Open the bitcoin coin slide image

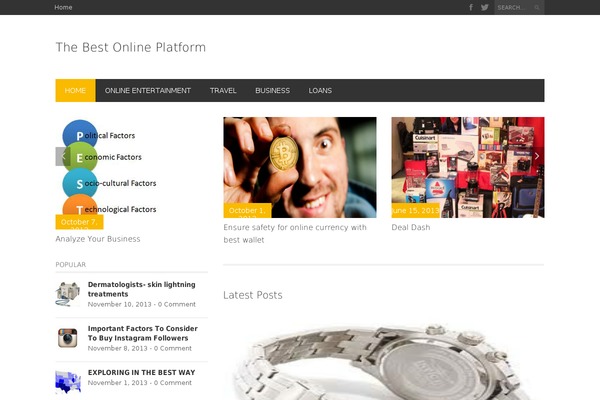300,167
